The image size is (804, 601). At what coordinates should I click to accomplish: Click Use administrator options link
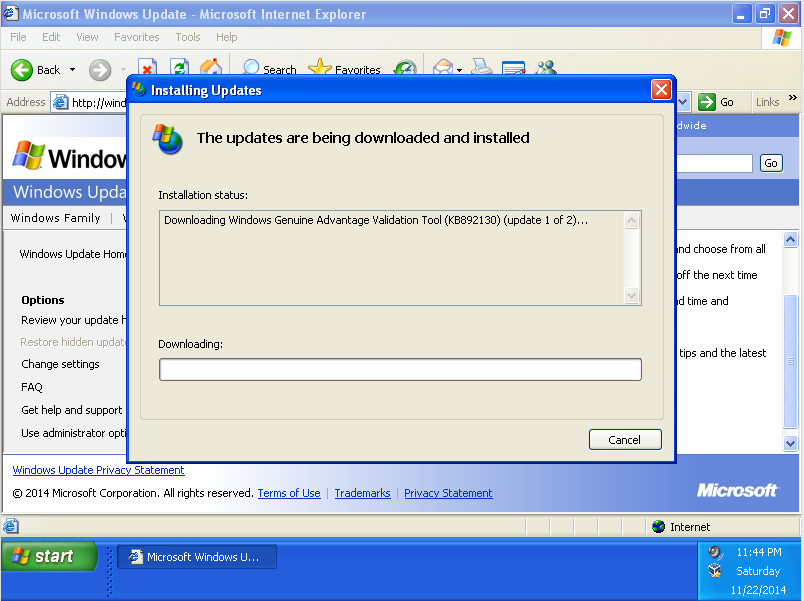pyautogui.click(x=73, y=433)
